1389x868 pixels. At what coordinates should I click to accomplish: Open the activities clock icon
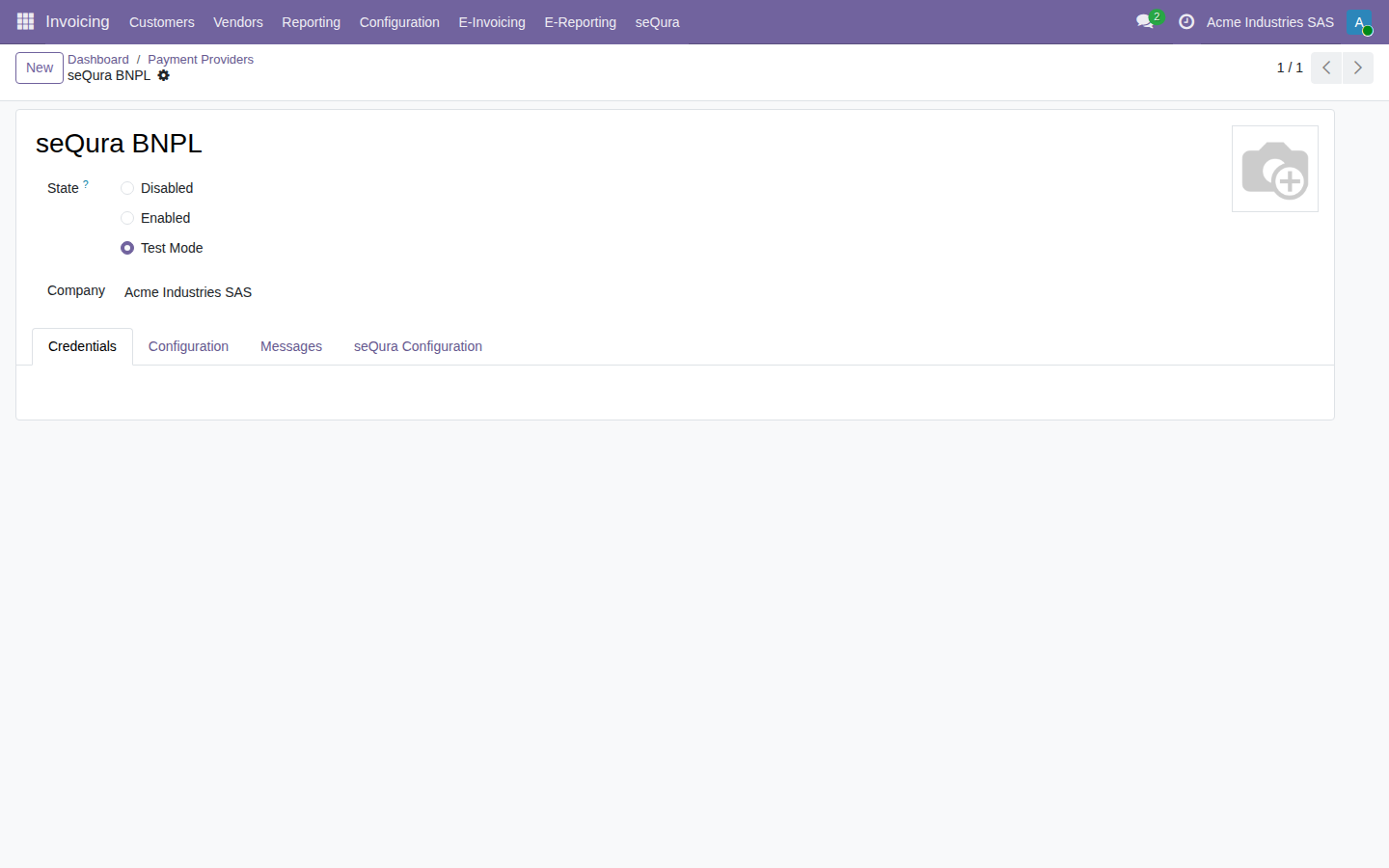[1186, 21]
